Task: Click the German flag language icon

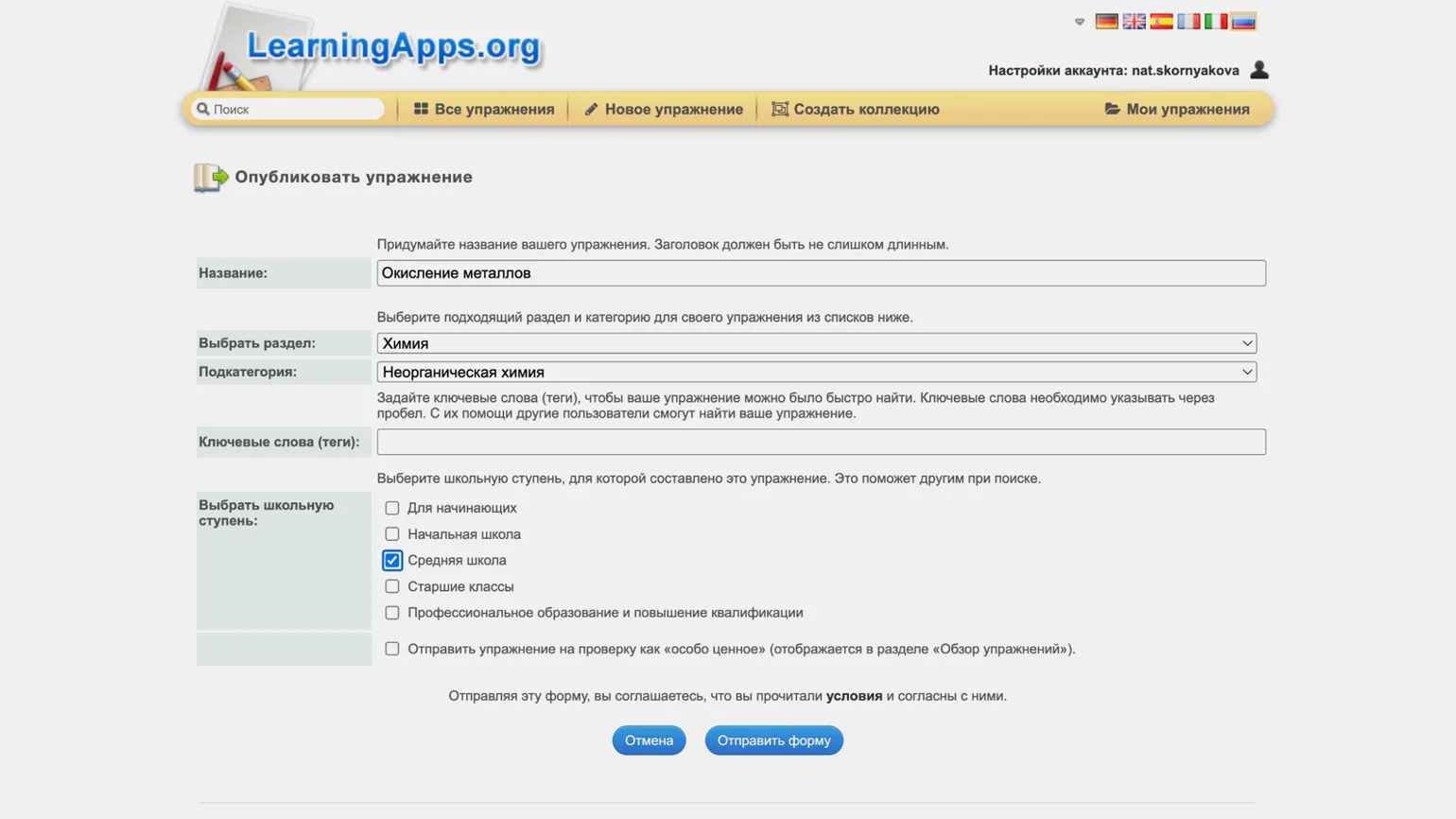Action: (x=1106, y=22)
